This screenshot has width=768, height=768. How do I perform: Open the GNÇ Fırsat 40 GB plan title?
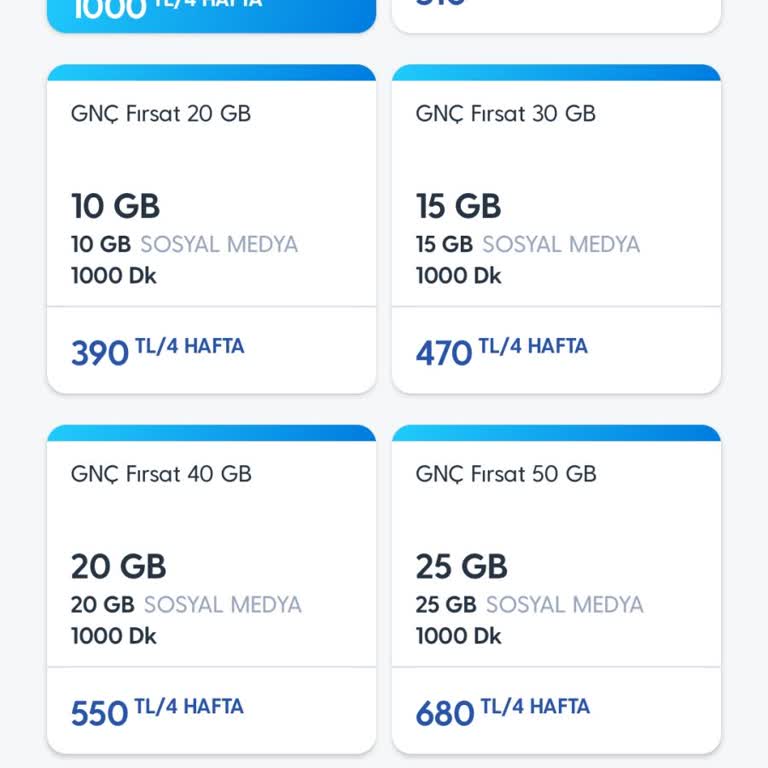tap(161, 473)
